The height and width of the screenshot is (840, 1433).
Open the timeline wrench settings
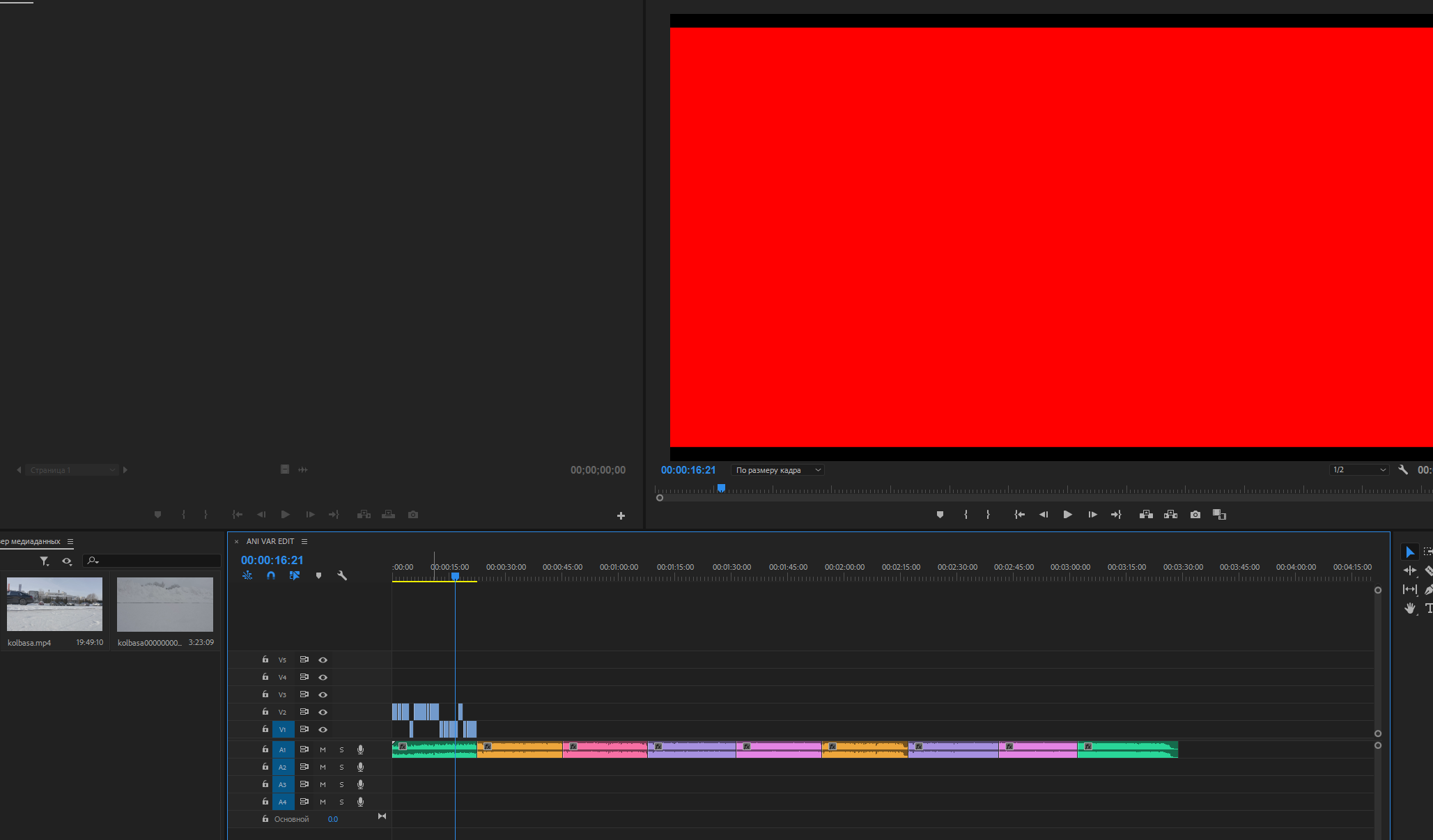click(342, 575)
